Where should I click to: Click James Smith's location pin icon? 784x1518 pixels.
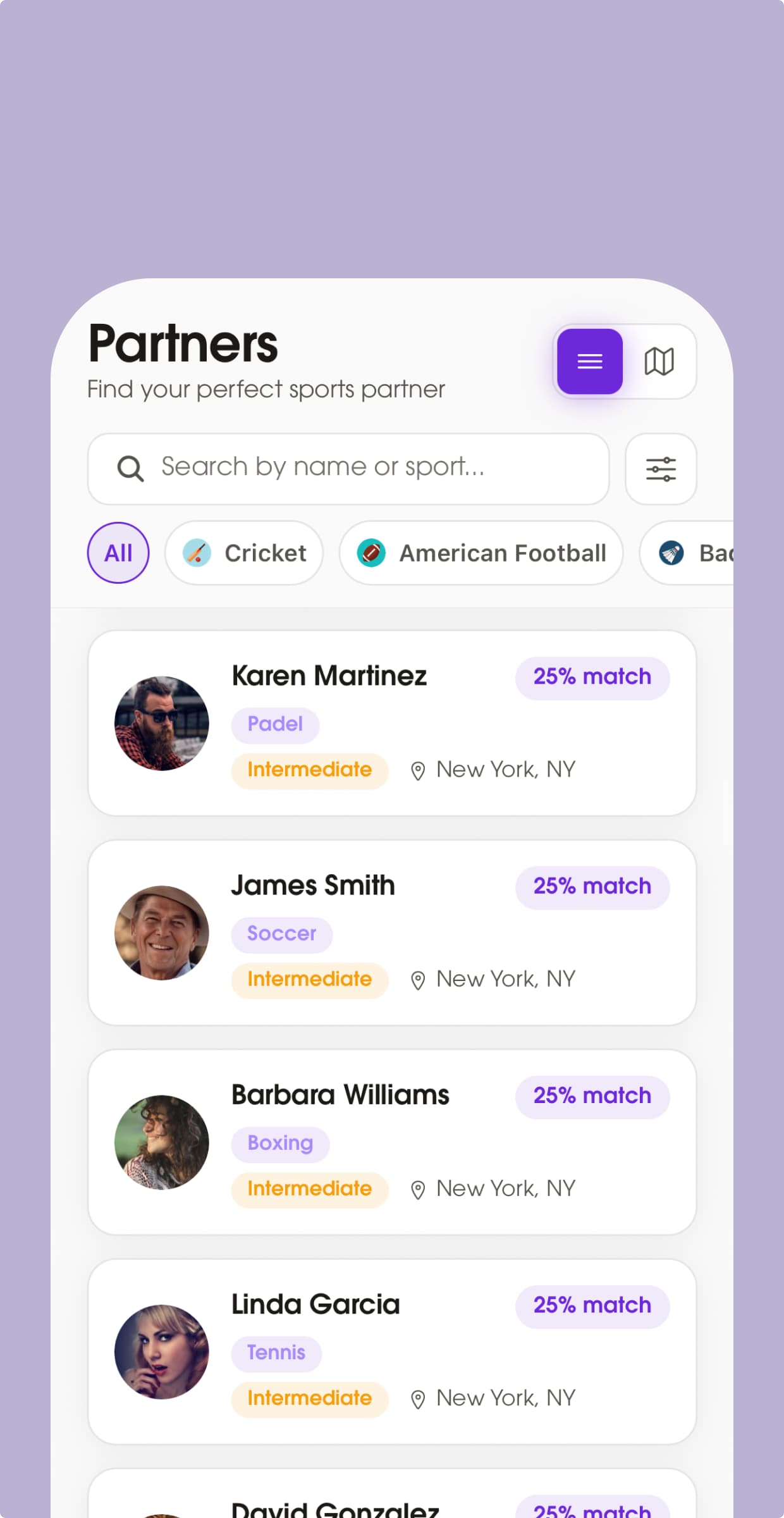click(417, 980)
